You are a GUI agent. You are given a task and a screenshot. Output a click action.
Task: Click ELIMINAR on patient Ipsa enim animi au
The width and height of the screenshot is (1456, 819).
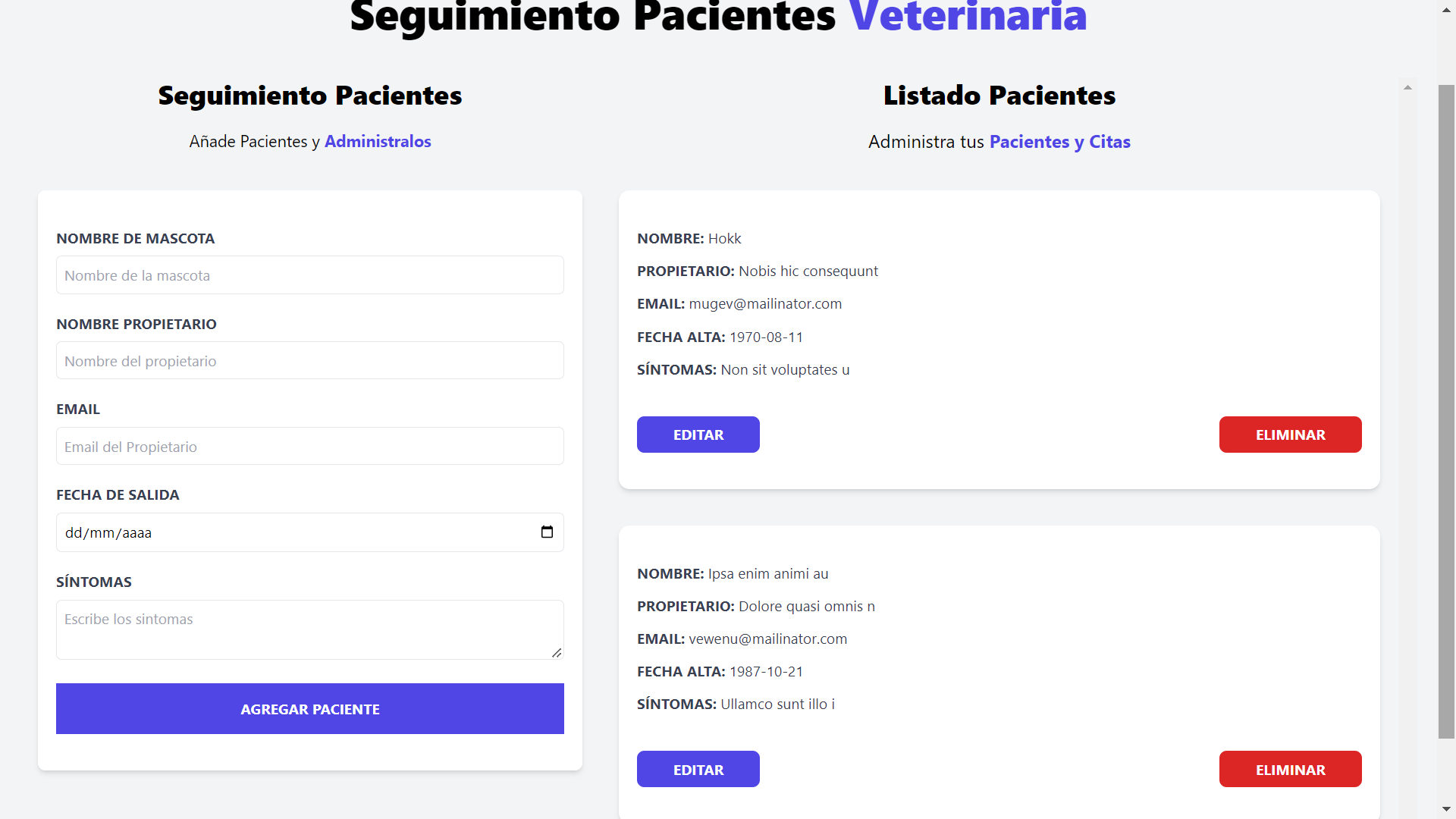[1290, 769]
